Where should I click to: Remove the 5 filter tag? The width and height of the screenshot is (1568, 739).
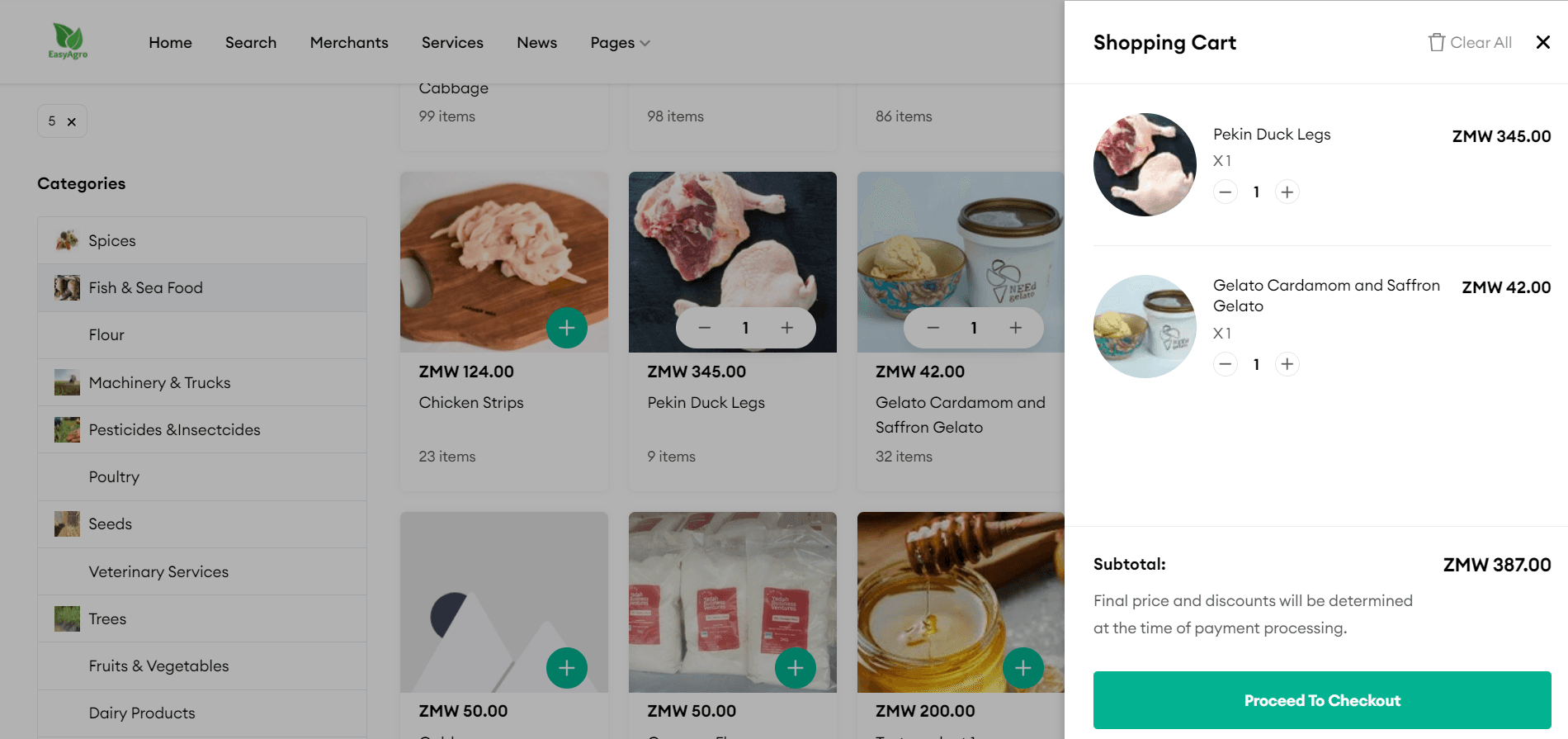[72, 121]
